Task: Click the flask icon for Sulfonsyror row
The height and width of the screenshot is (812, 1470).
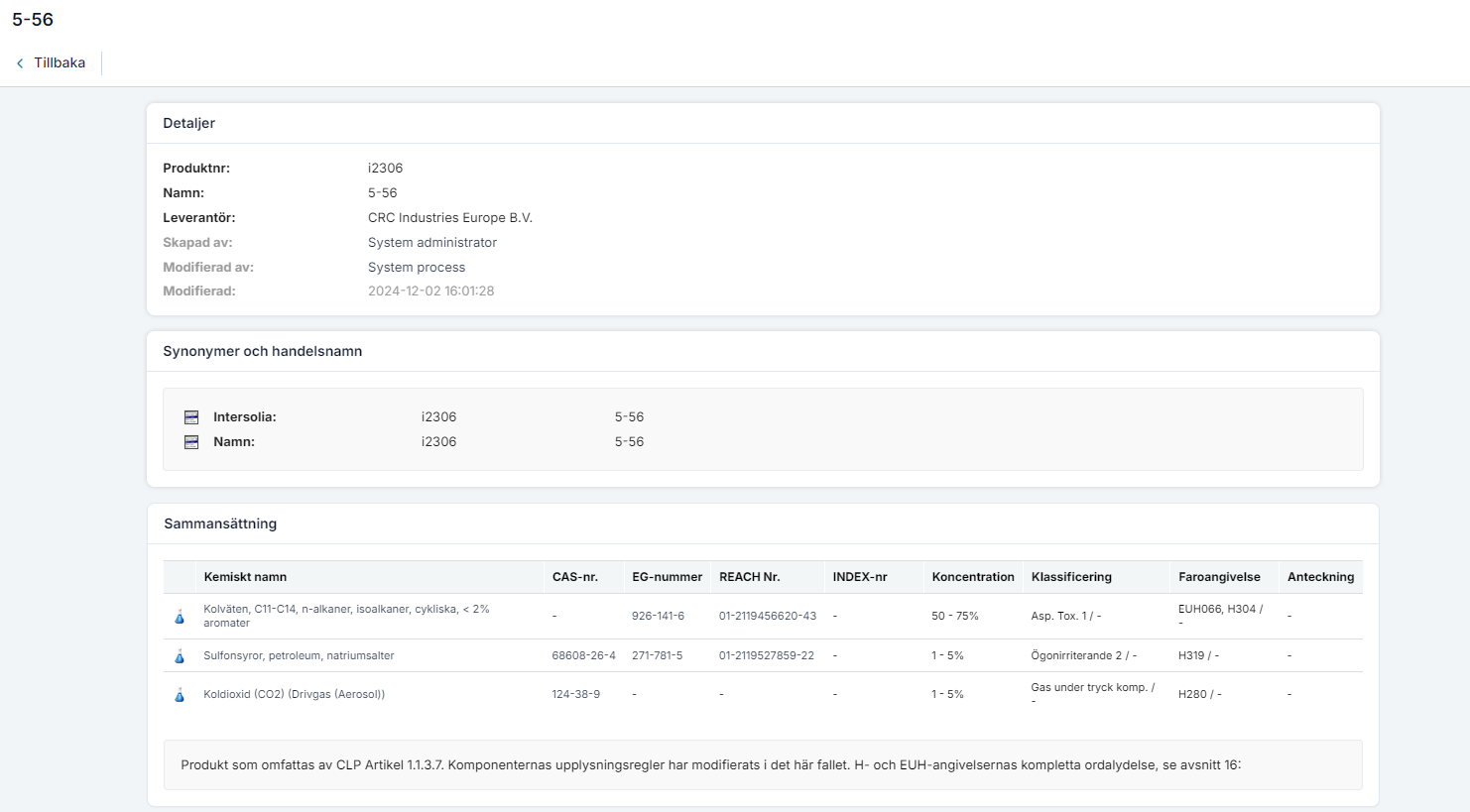Action: click(x=180, y=656)
